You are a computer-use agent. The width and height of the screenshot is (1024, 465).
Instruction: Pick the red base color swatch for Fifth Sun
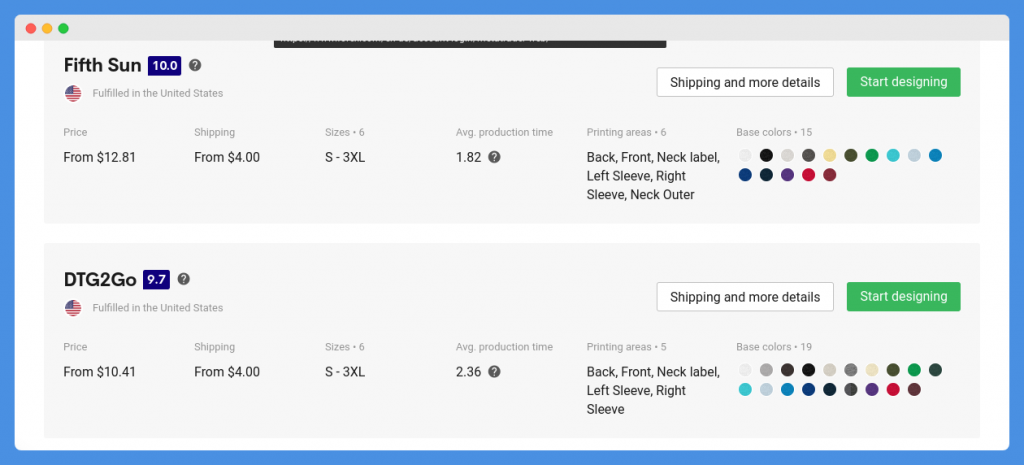click(808, 175)
